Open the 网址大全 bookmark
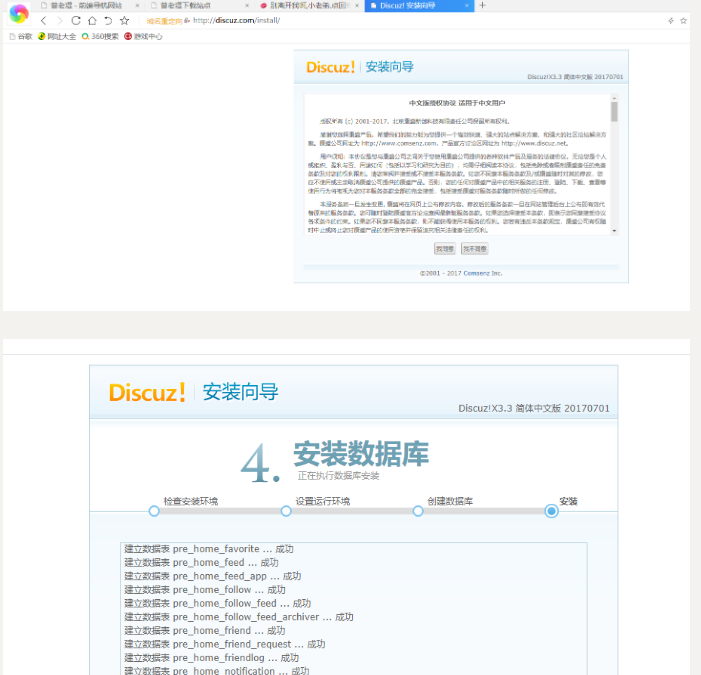Viewport: 701px width, 675px height. click(x=57, y=37)
